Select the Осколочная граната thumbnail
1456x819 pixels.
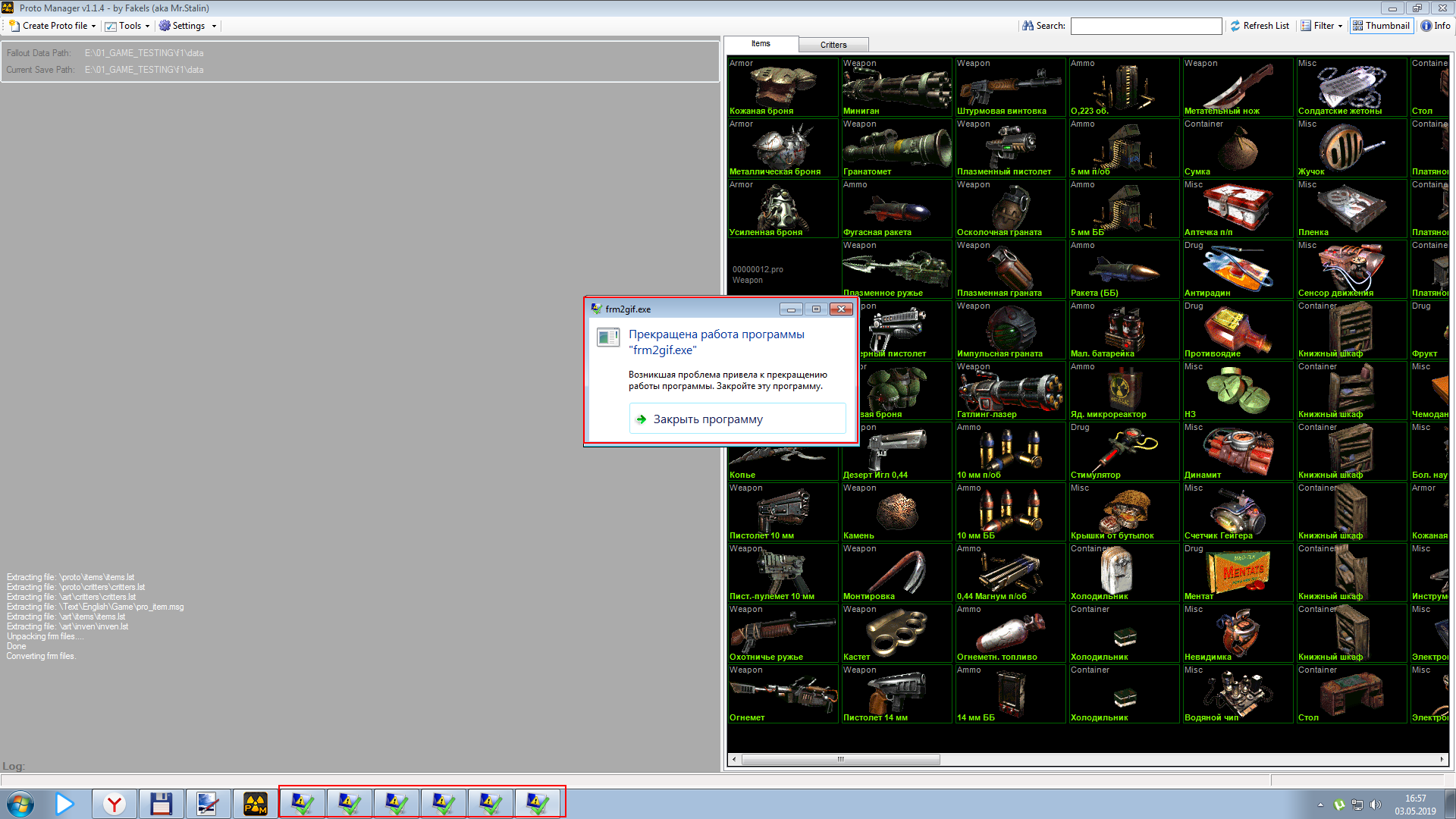(1010, 208)
